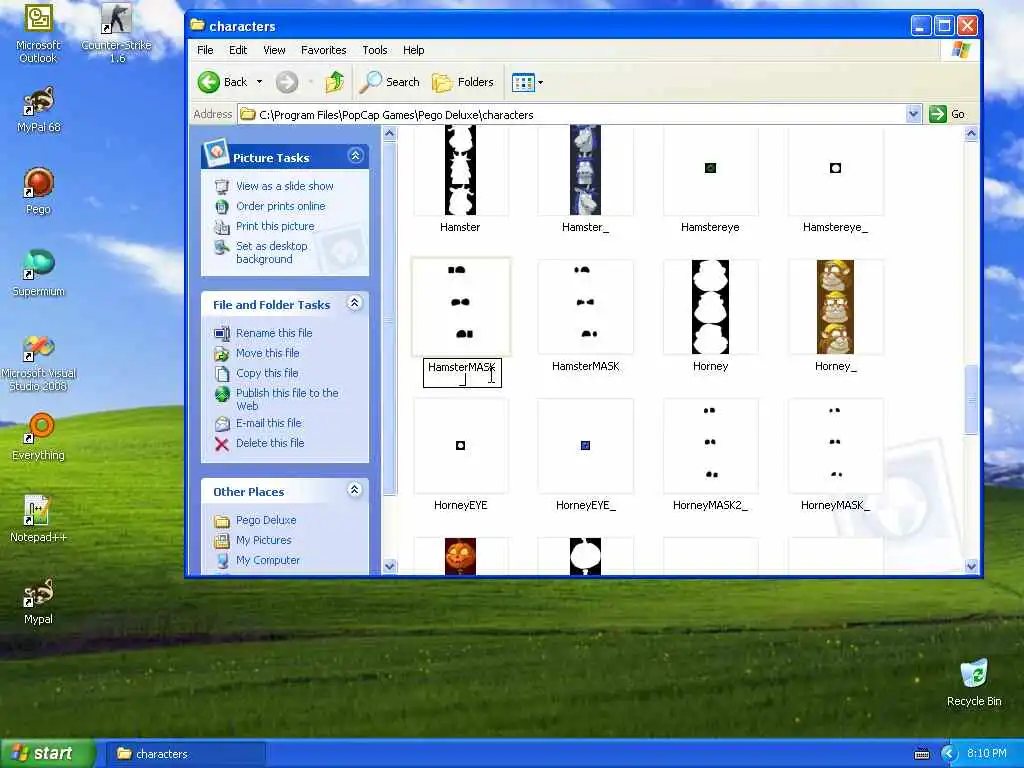Select the Recycle Bin icon
The width and height of the screenshot is (1024, 768).
pos(974,683)
